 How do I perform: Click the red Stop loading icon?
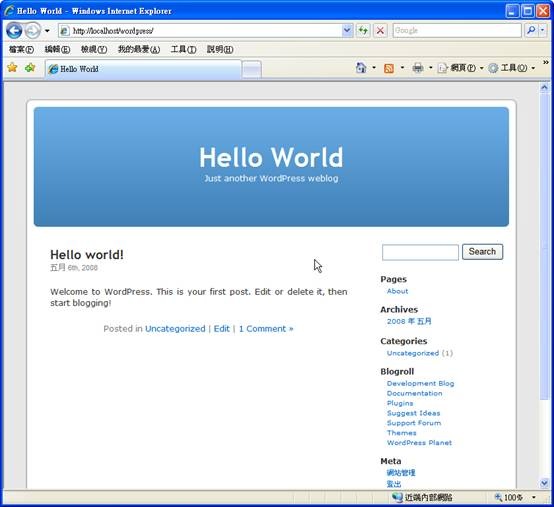coord(380,31)
